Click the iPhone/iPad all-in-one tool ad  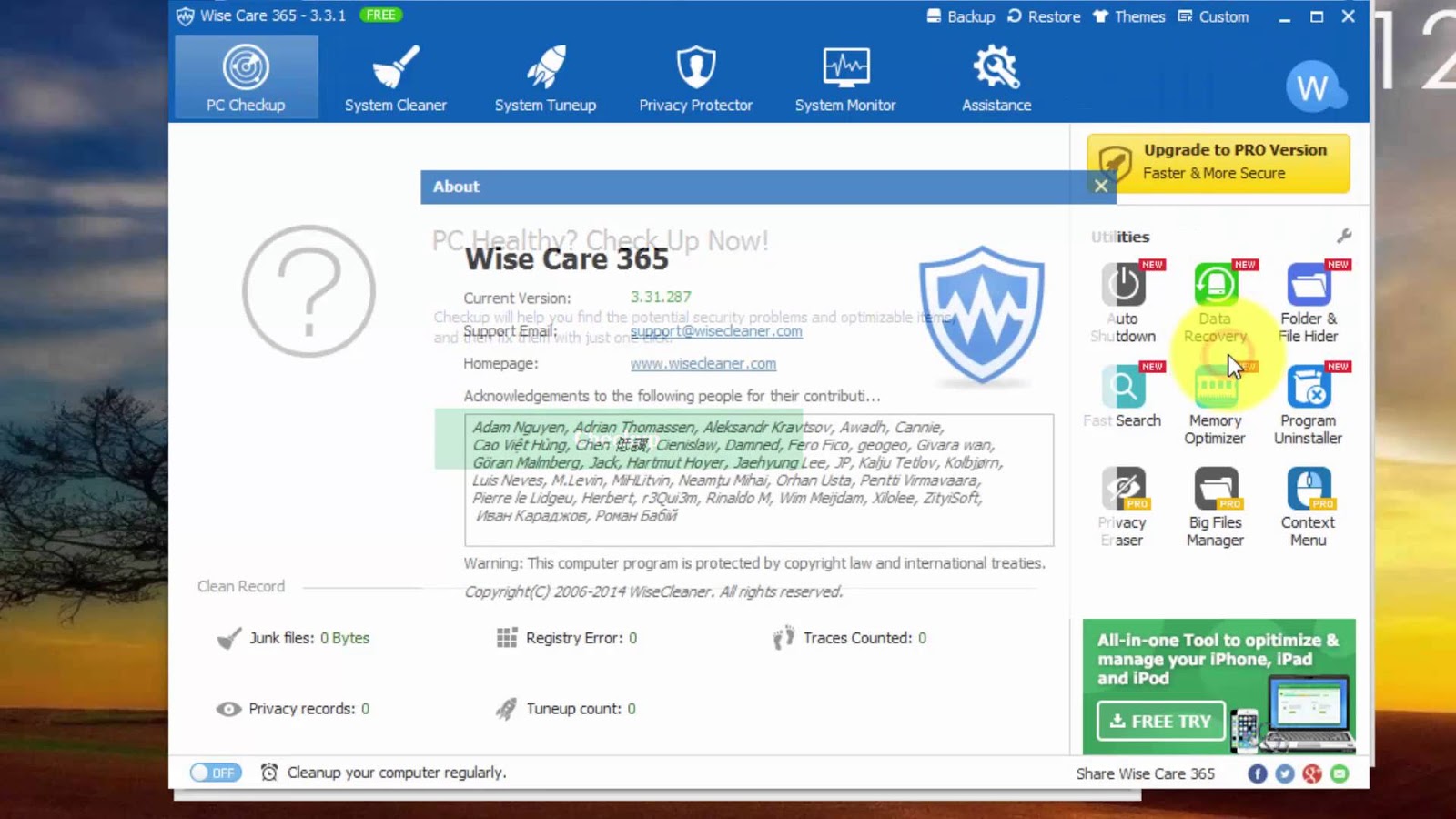(x=1219, y=686)
